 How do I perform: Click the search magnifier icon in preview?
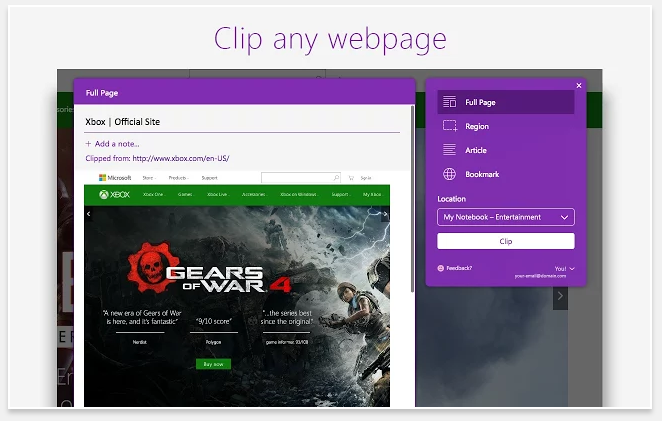pyautogui.click(x=336, y=178)
